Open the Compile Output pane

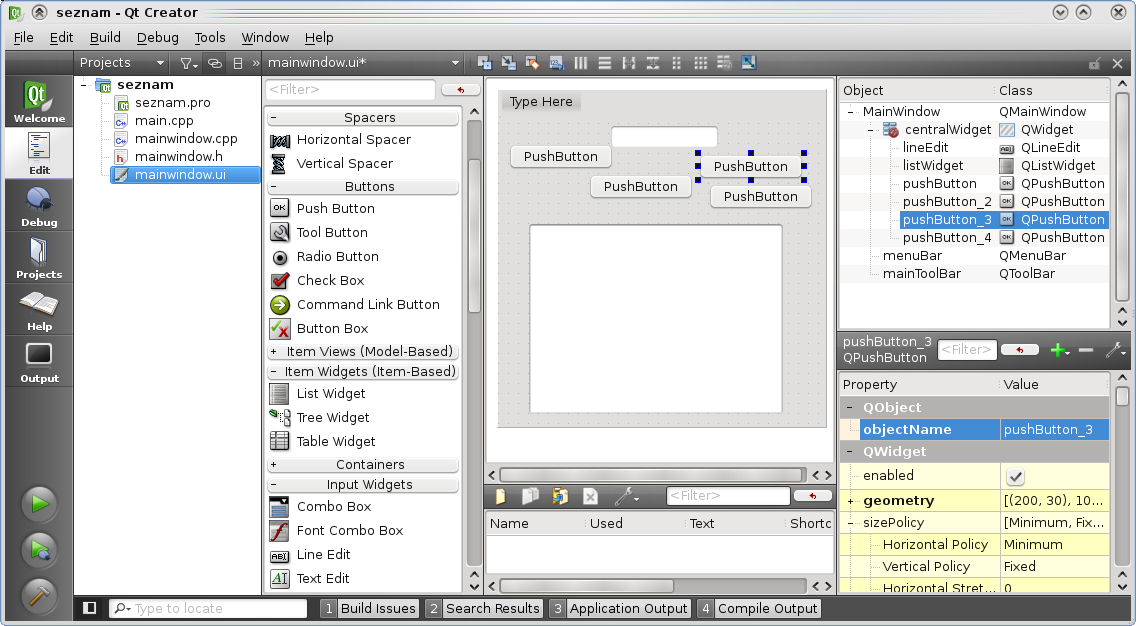[x=759, y=609]
